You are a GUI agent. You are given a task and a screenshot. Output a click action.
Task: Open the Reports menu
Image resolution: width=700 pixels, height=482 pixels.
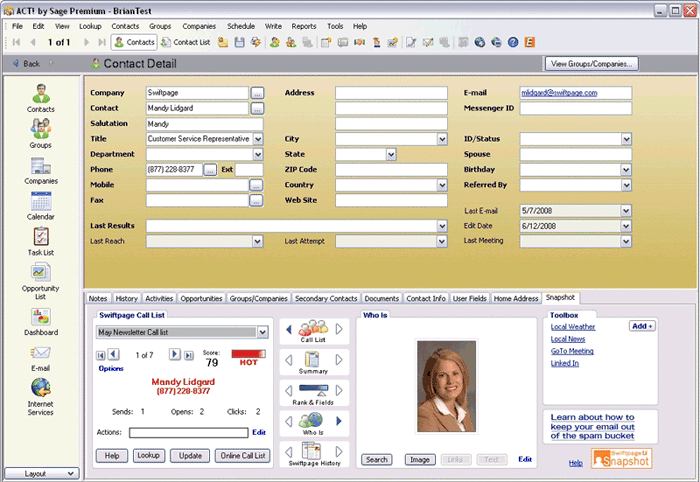pyautogui.click(x=304, y=26)
